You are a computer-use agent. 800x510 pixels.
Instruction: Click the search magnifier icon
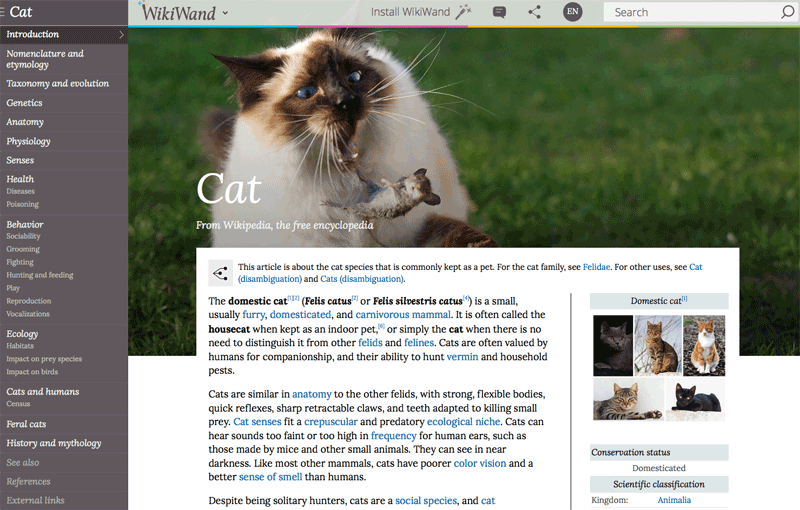(787, 13)
